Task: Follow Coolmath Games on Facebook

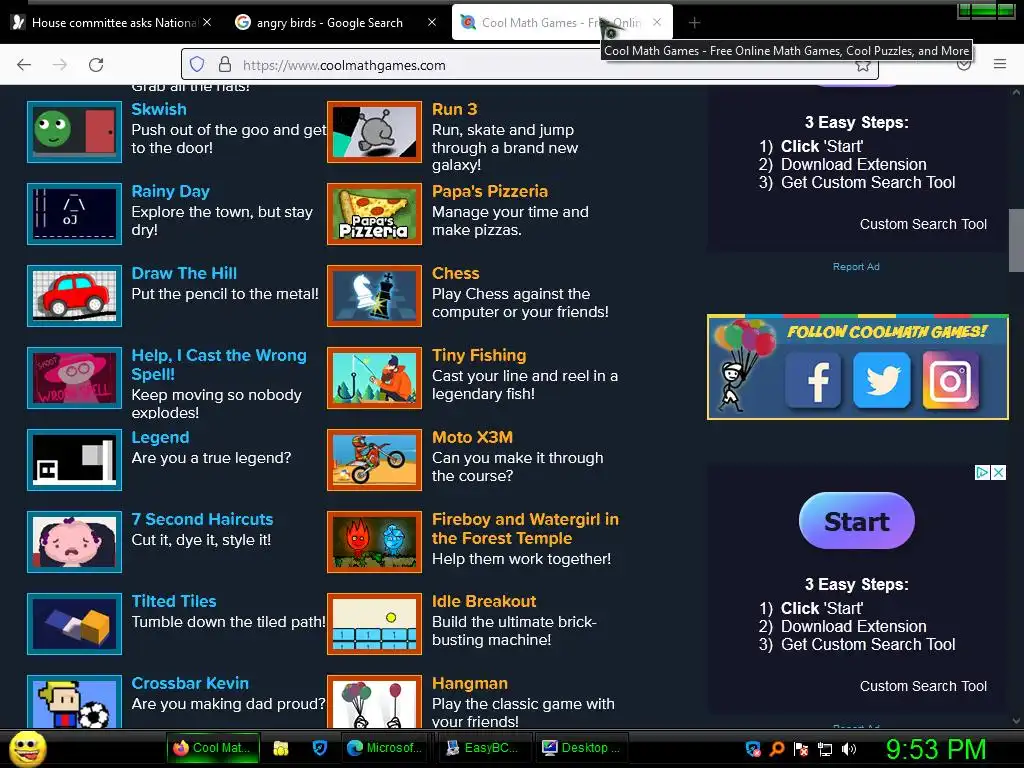Action: click(x=813, y=380)
